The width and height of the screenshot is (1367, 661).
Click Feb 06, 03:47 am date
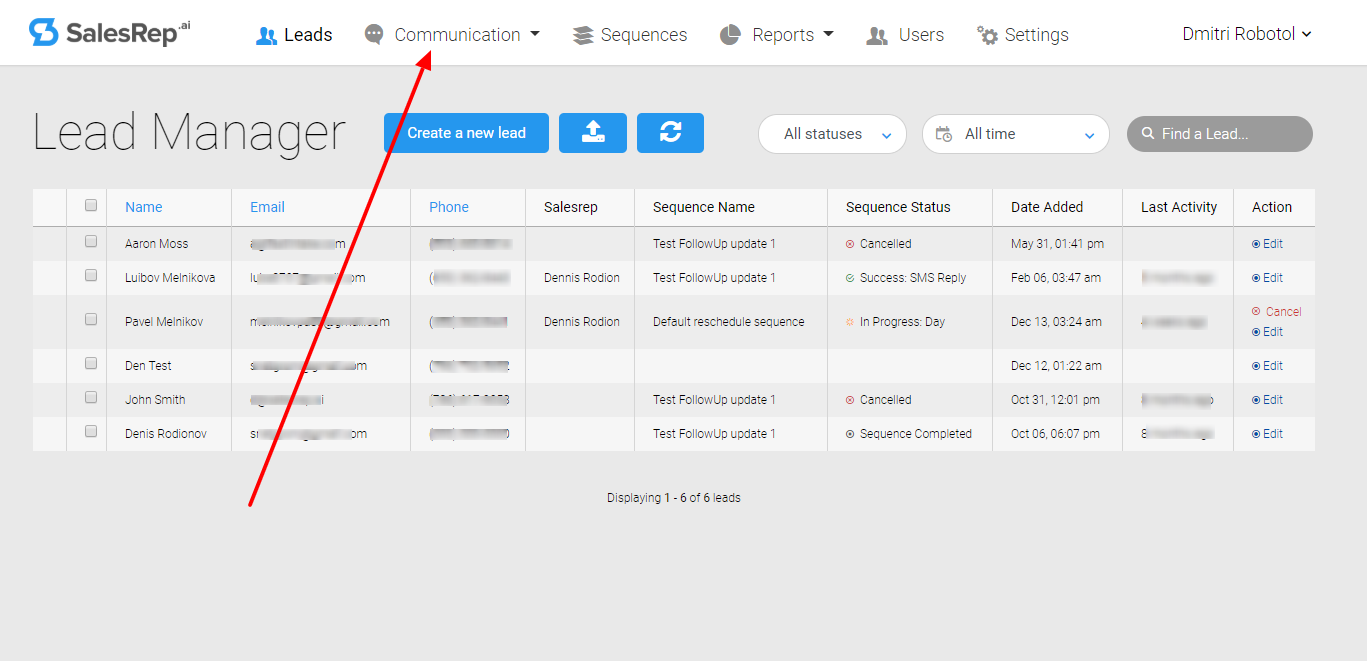click(x=1056, y=278)
